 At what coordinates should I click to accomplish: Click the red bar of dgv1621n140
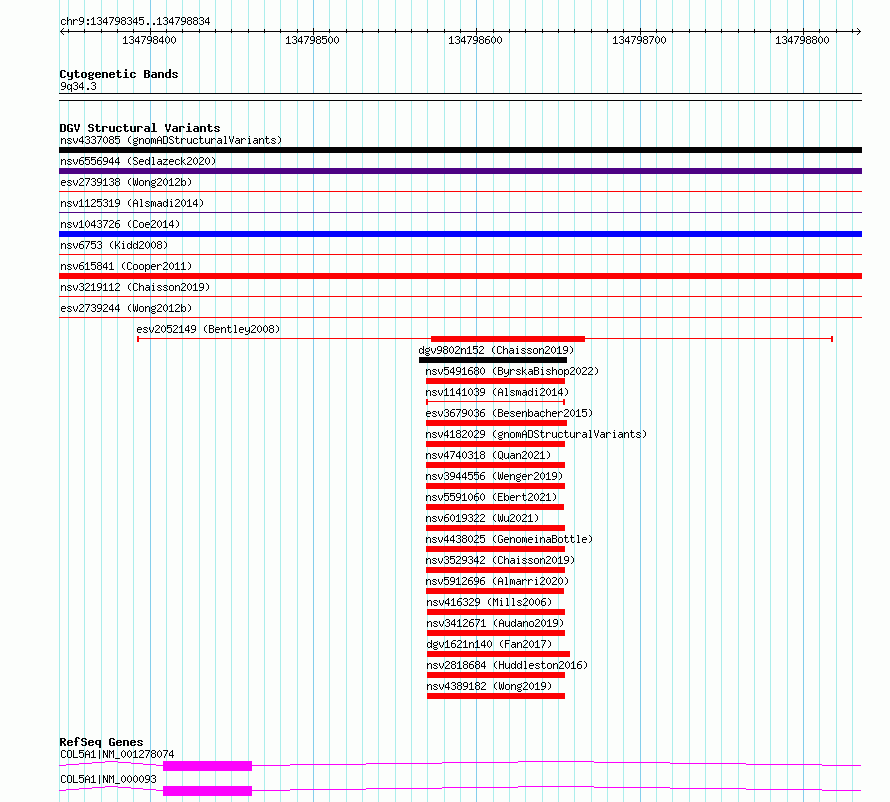pyautogui.click(x=498, y=654)
